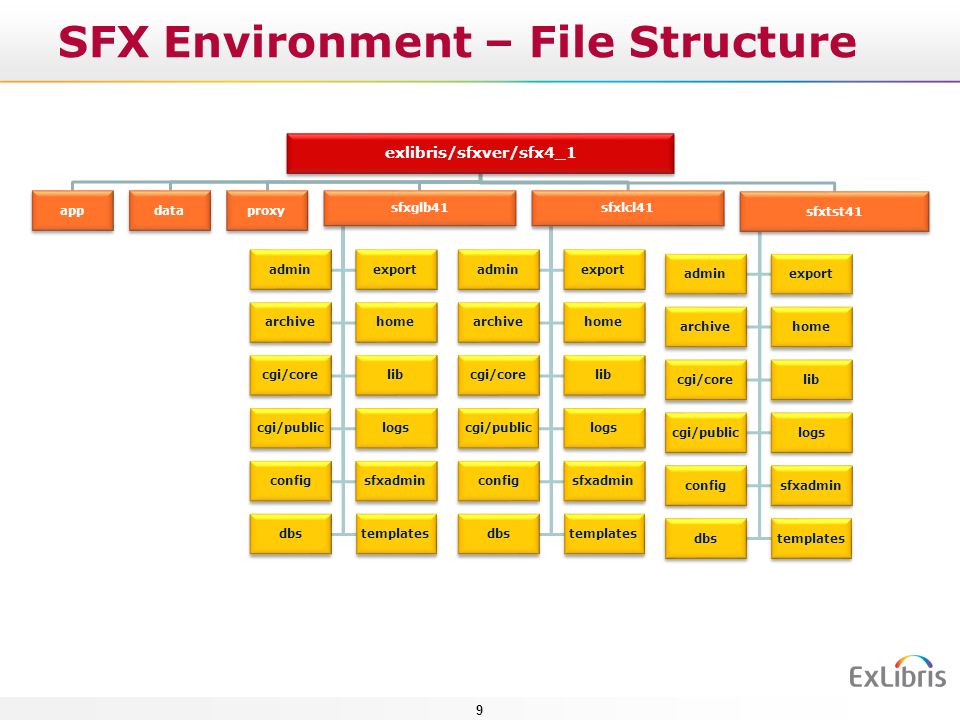The width and height of the screenshot is (960, 720).
Task: Select cgi/public under sfxglb41
Action: click(x=290, y=428)
